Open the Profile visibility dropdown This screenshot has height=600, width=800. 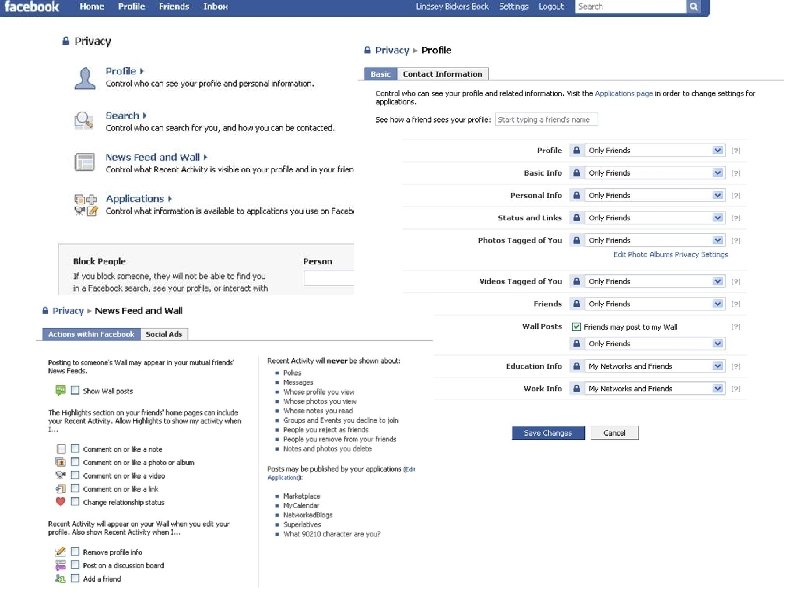click(x=655, y=151)
